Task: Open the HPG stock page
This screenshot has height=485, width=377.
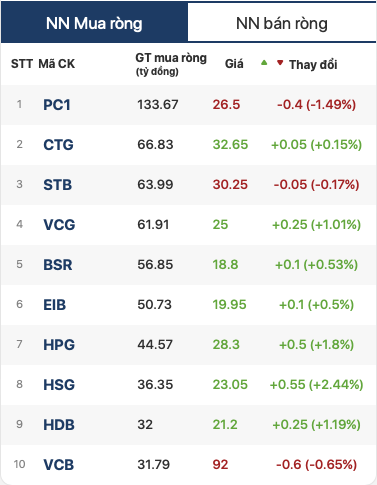Action: (59, 345)
